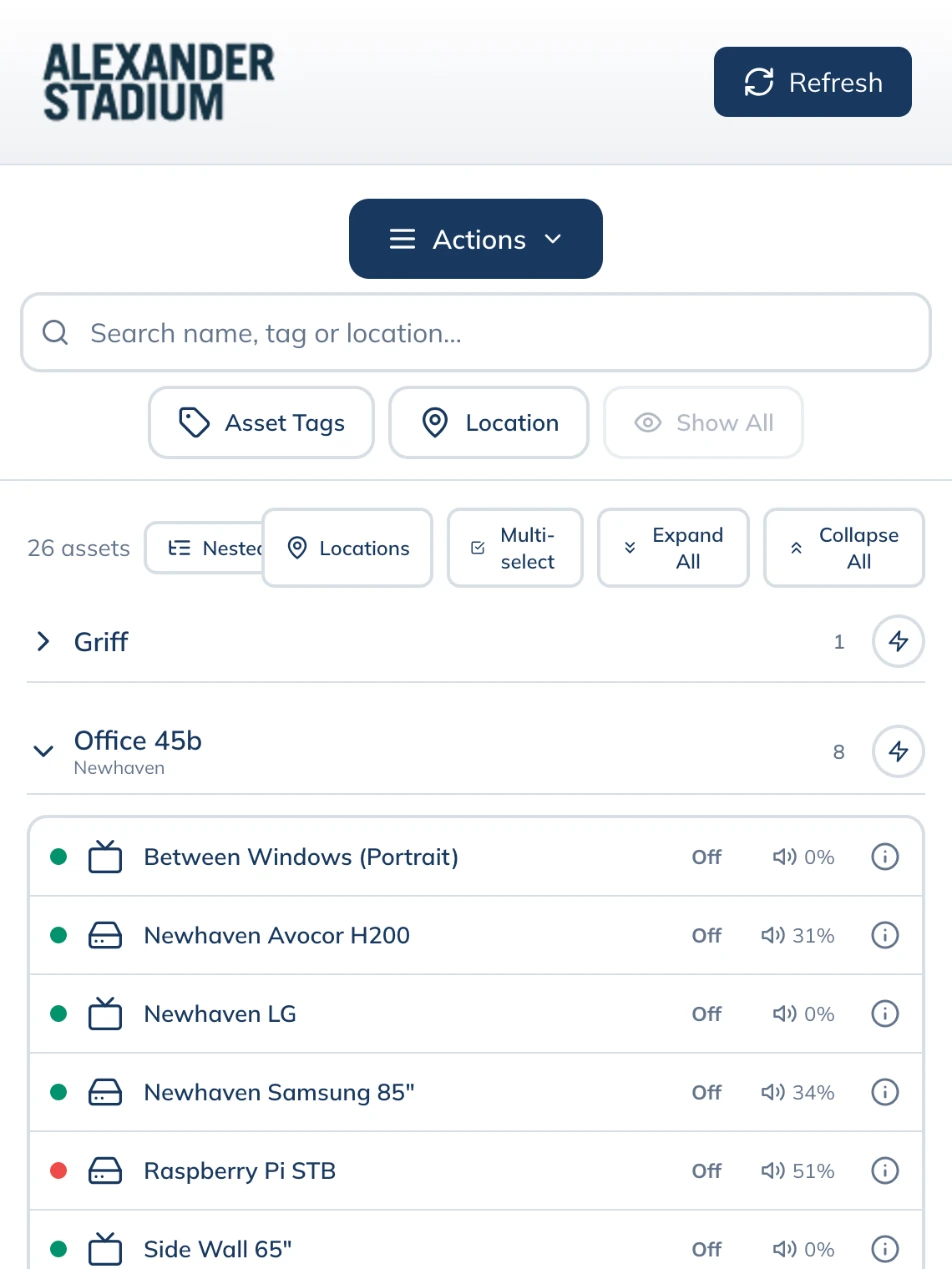The width and height of the screenshot is (952, 1269).
Task: Click the set-top box icon beside Raspberry Pi STB
Action: (x=105, y=1170)
